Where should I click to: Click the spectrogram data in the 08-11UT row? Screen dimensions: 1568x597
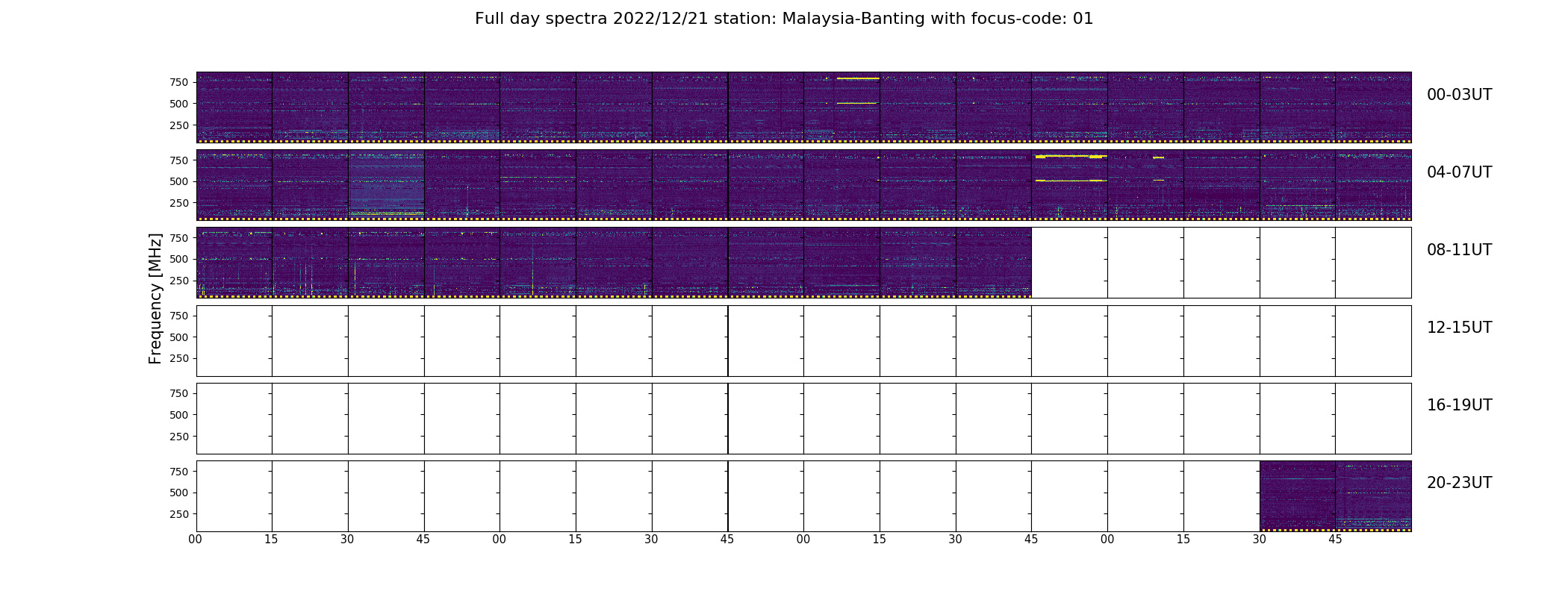[x=614, y=263]
